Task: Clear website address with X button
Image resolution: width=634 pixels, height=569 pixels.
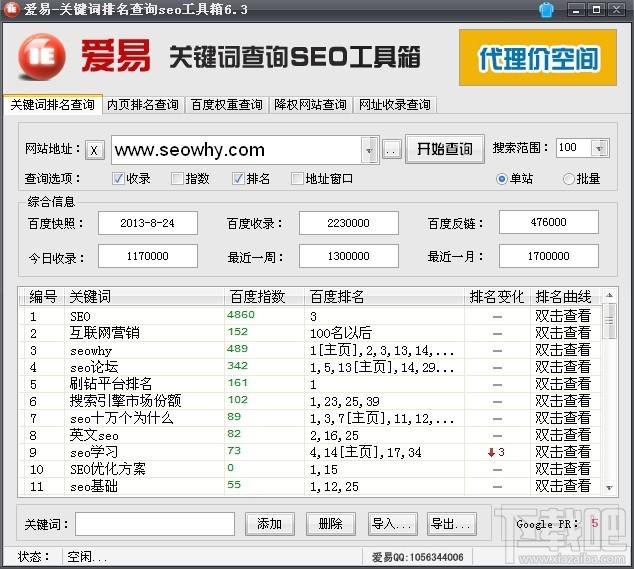Action: point(94,150)
